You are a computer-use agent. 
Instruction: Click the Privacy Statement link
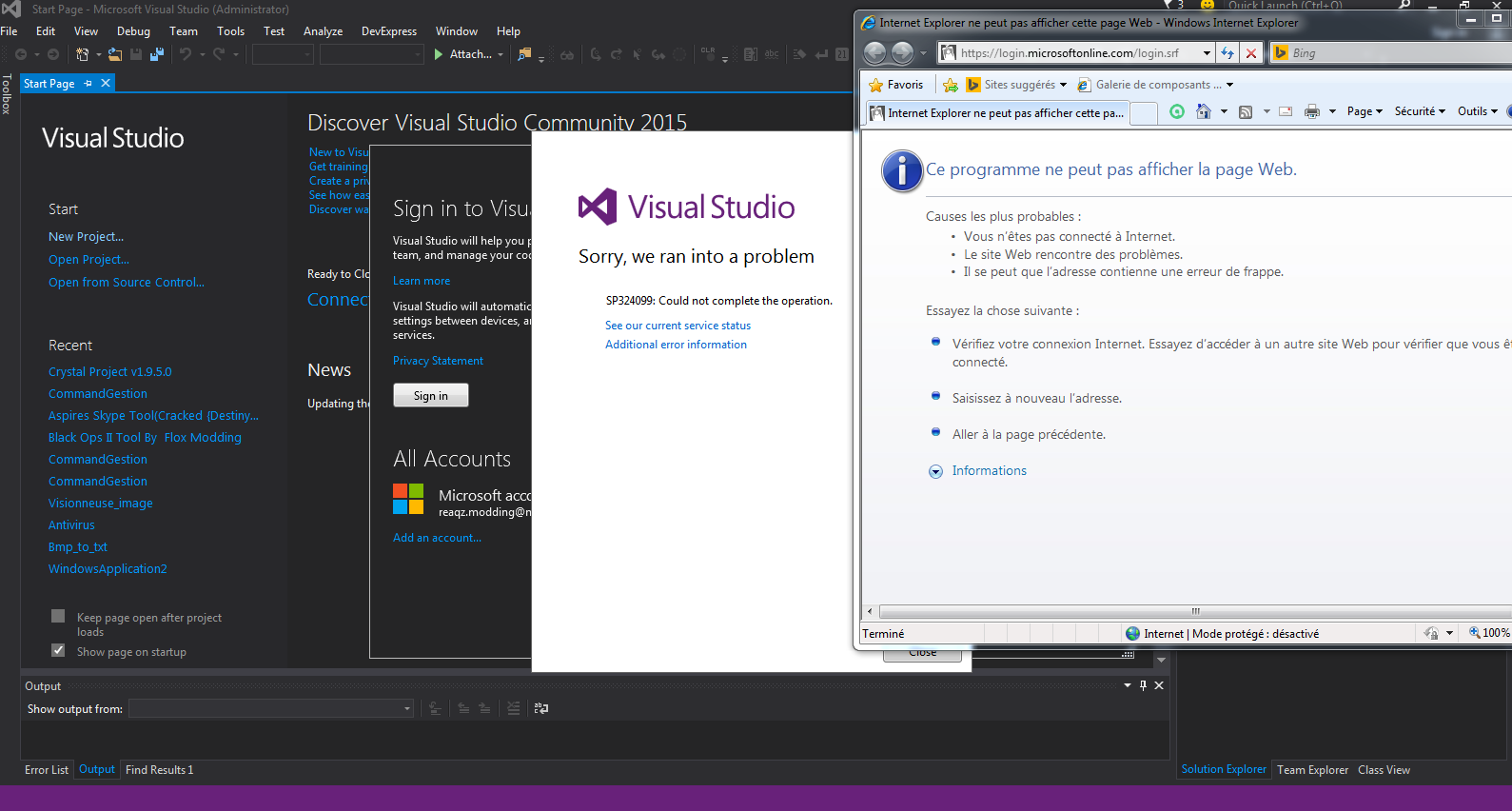(438, 361)
